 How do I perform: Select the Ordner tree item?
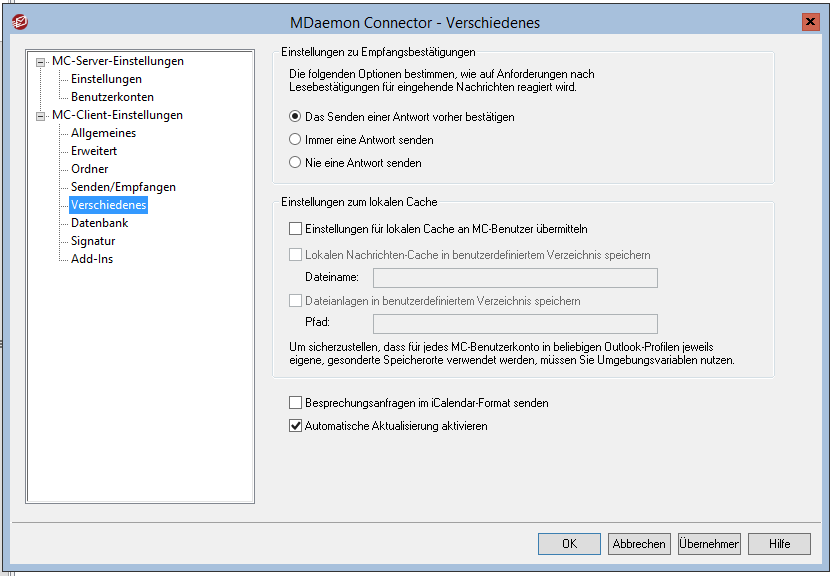coord(90,169)
